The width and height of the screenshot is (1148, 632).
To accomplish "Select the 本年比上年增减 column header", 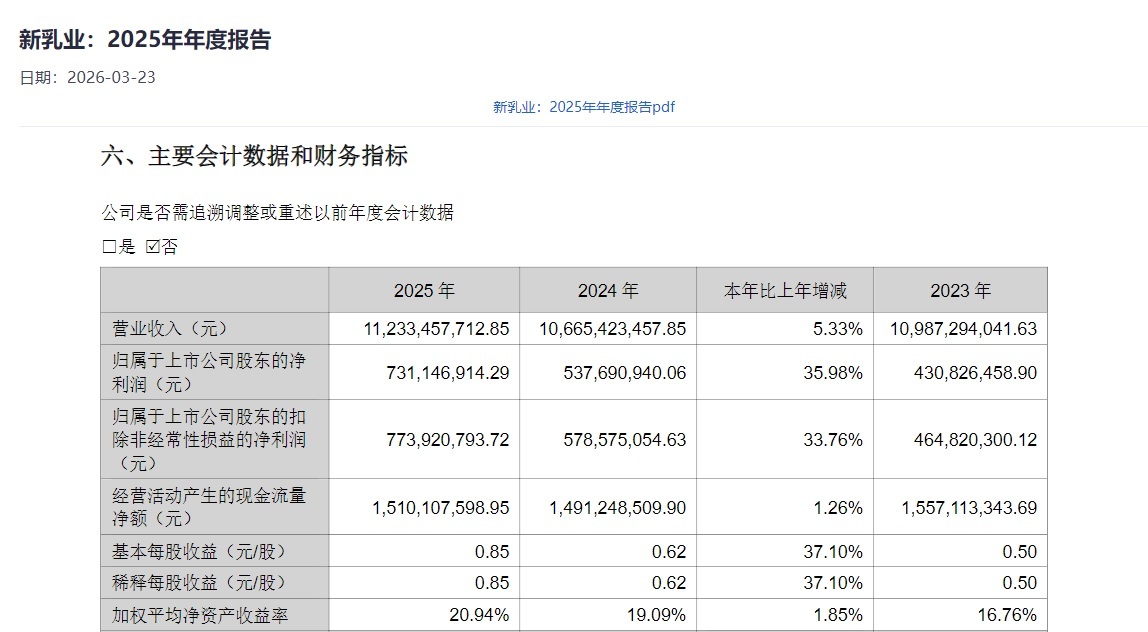I will click(785, 291).
